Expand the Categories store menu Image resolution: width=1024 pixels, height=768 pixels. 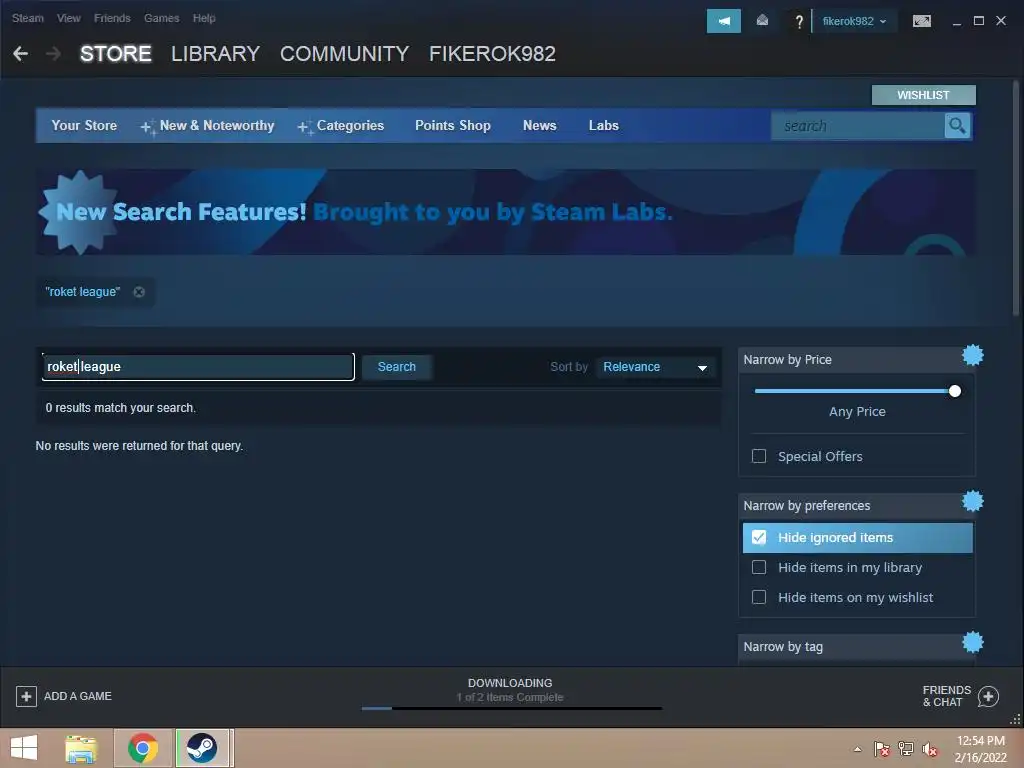click(x=341, y=125)
